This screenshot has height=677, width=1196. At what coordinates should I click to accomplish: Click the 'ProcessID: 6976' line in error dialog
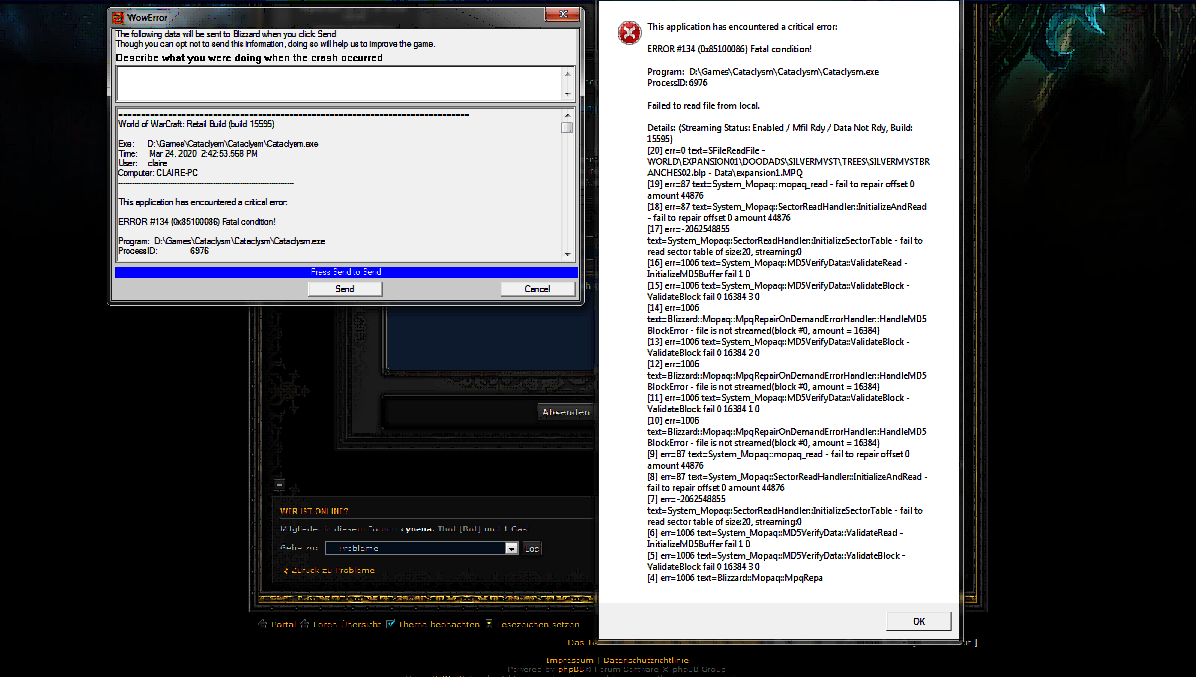[x=677, y=83]
